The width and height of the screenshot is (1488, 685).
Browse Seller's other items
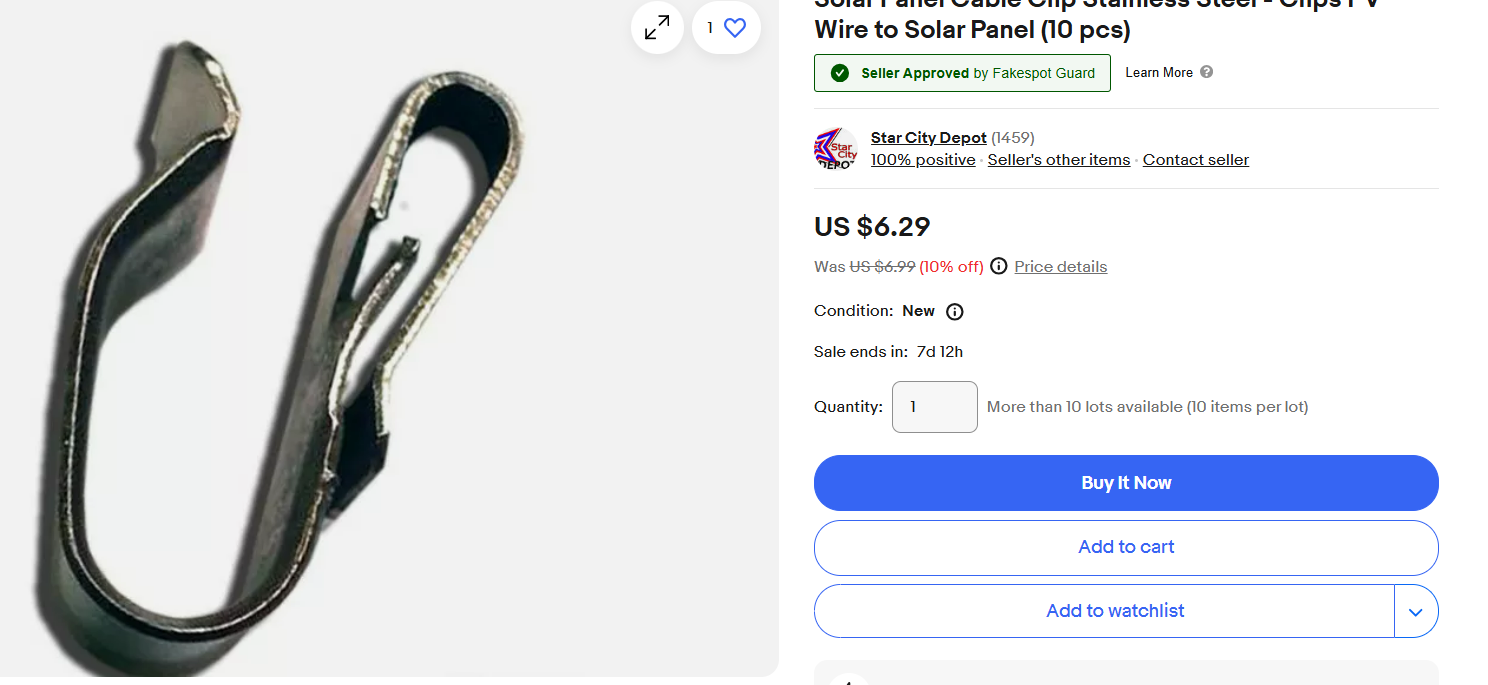click(1058, 160)
